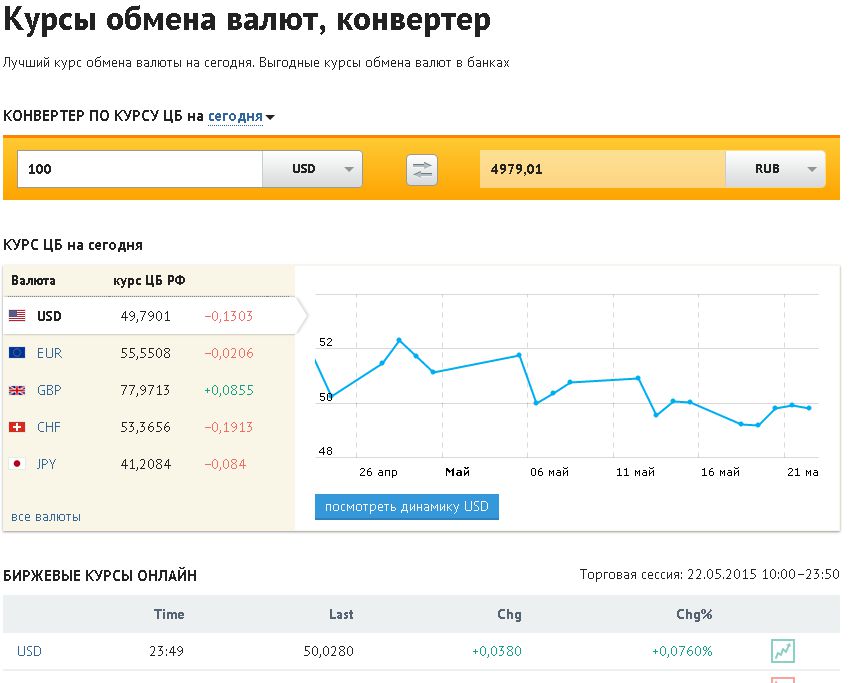Click the Japanese flag icon
The image size is (856, 683).
(x=17, y=464)
